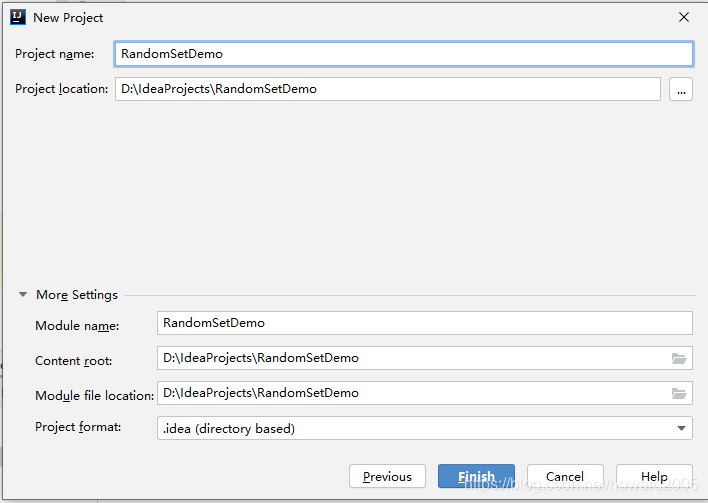This screenshot has height=503, width=708.
Task: Click the 'Project location:' label
Action: coord(61,89)
